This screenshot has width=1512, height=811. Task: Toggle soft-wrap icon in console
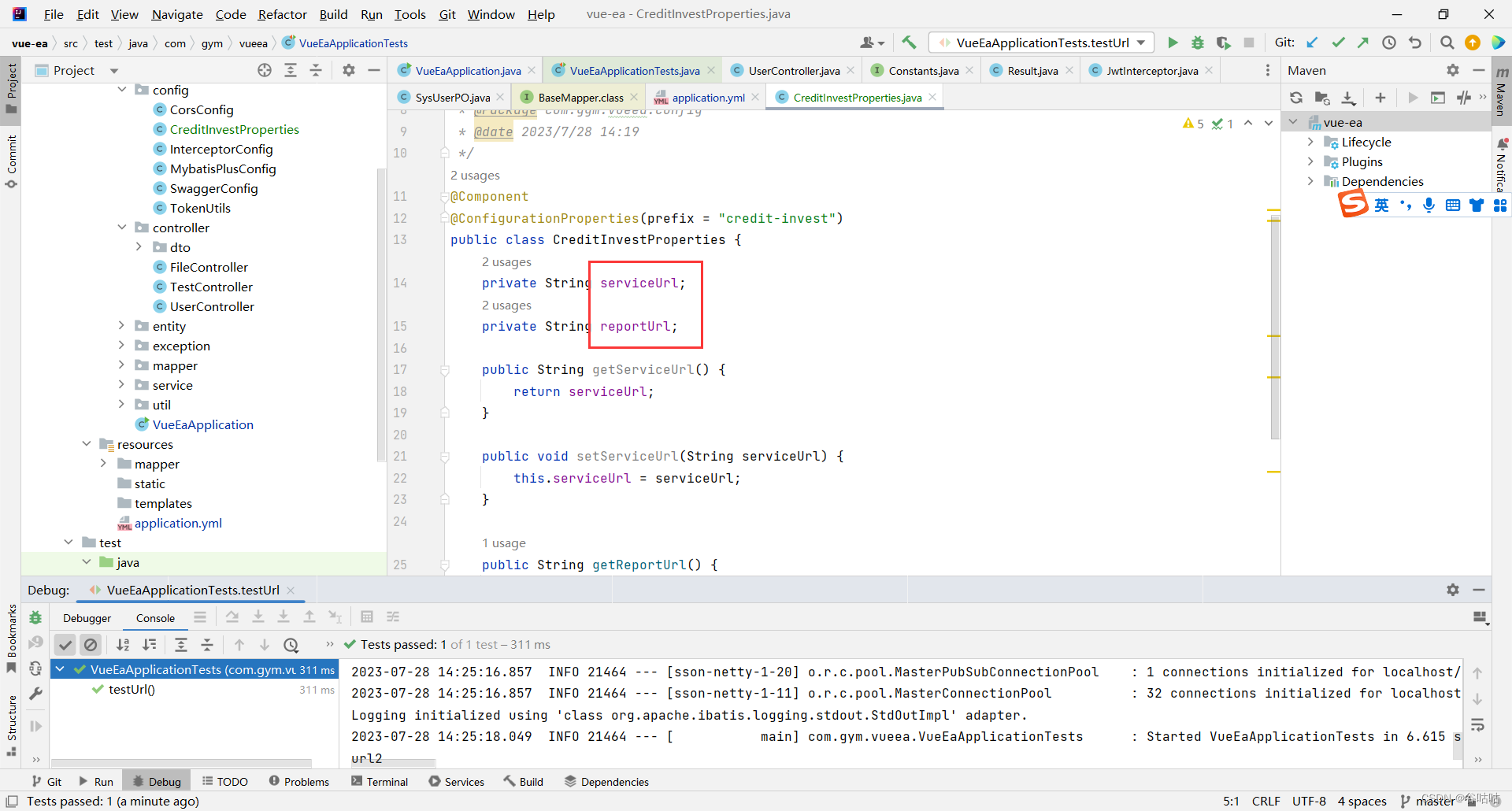1477,724
